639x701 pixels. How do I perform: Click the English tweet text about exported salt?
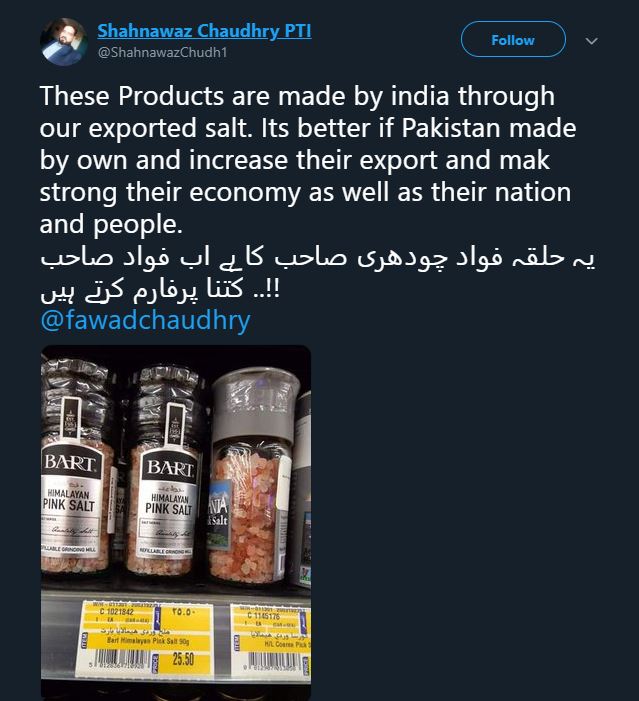[308, 160]
